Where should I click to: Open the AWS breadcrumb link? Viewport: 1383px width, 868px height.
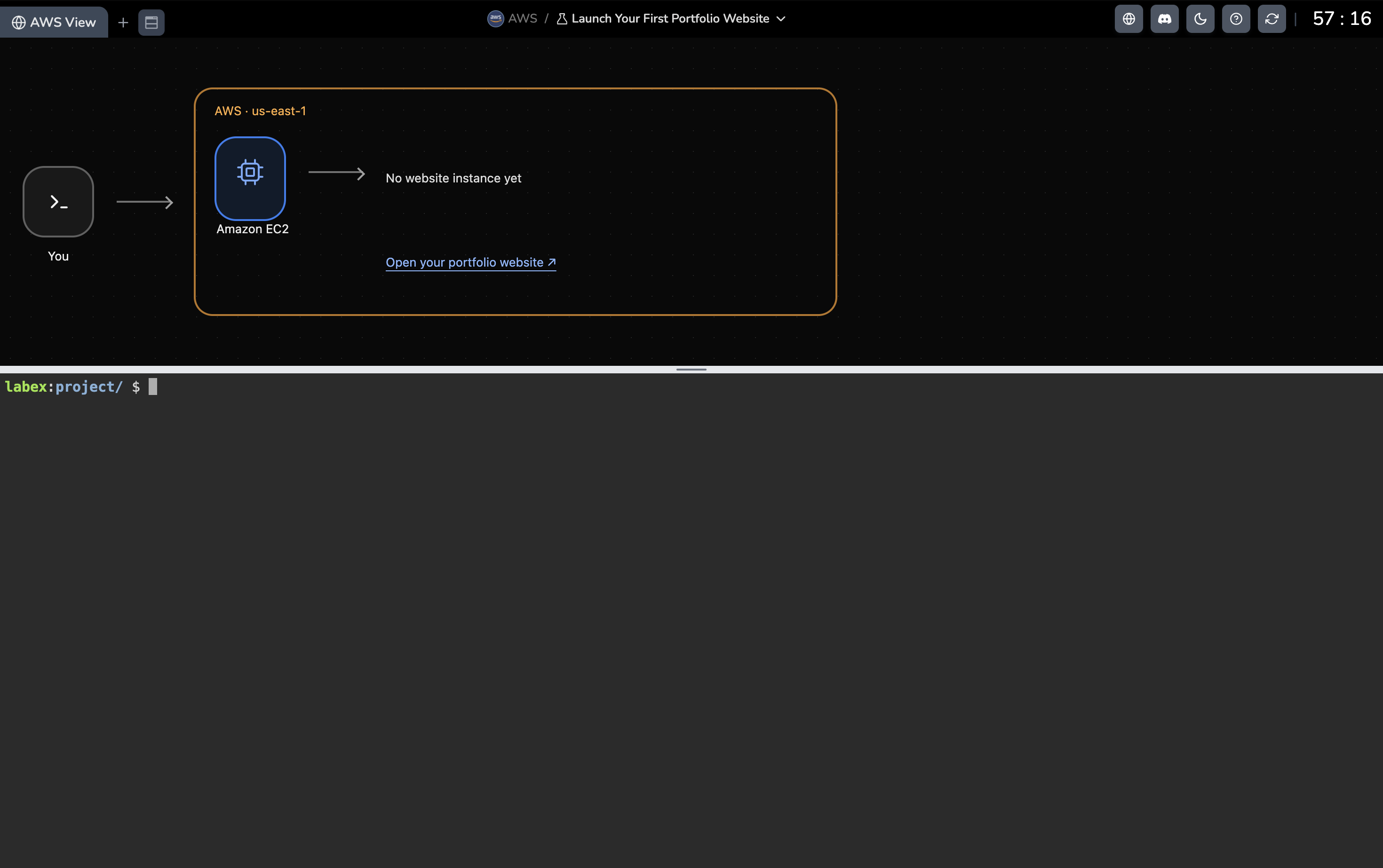tap(522, 18)
